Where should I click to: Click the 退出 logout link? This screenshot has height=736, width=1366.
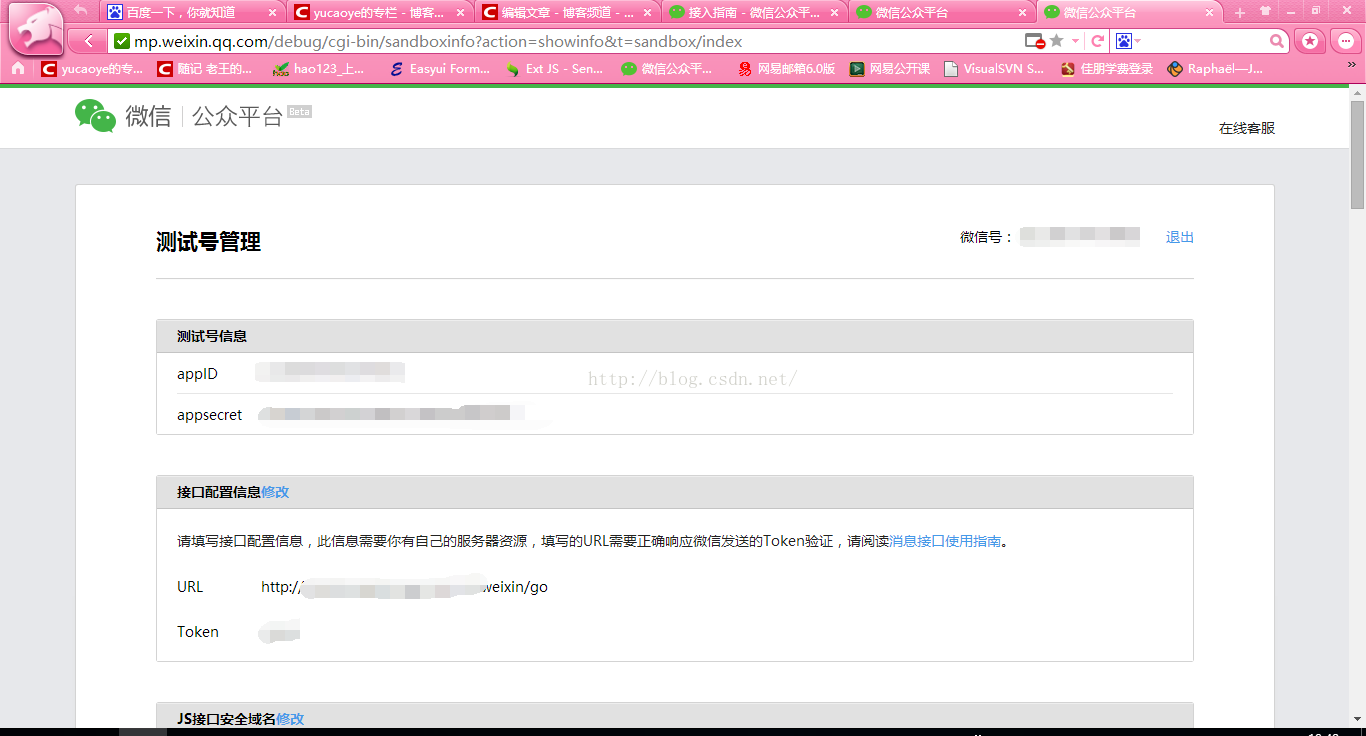1180,237
